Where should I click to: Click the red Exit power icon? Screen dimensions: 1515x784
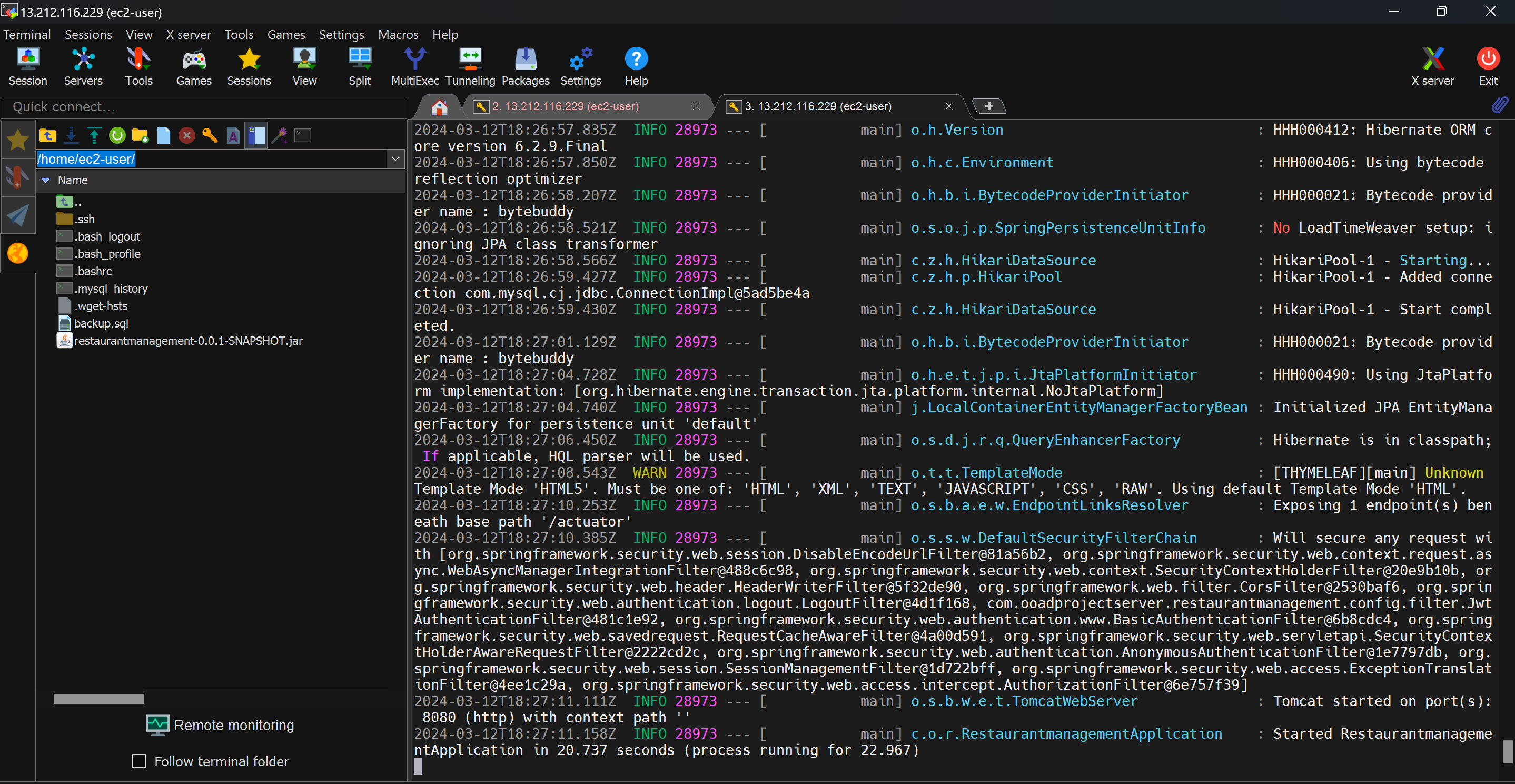1488,66
